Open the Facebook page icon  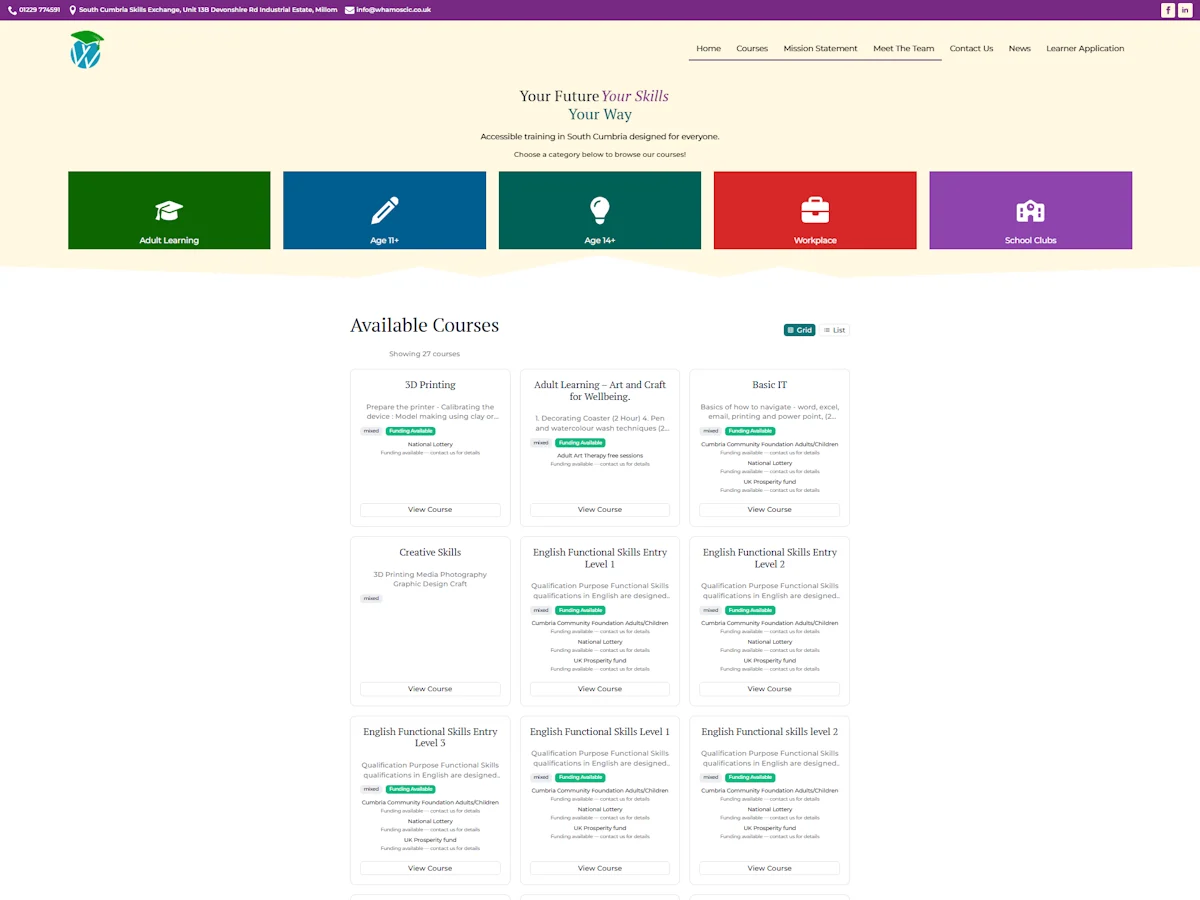tap(1168, 10)
